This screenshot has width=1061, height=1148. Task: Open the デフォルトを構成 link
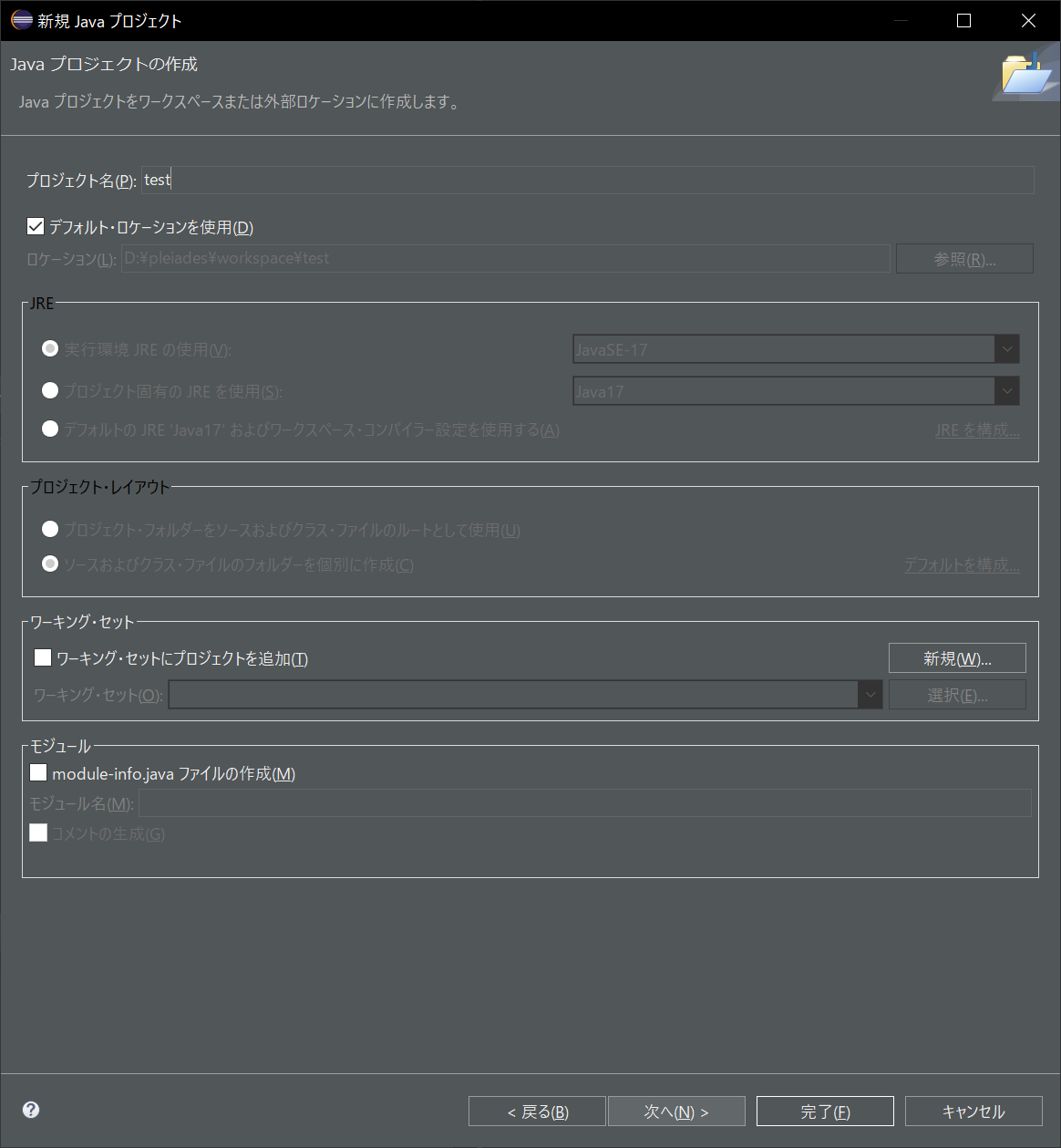pyautogui.click(x=962, y=564)
